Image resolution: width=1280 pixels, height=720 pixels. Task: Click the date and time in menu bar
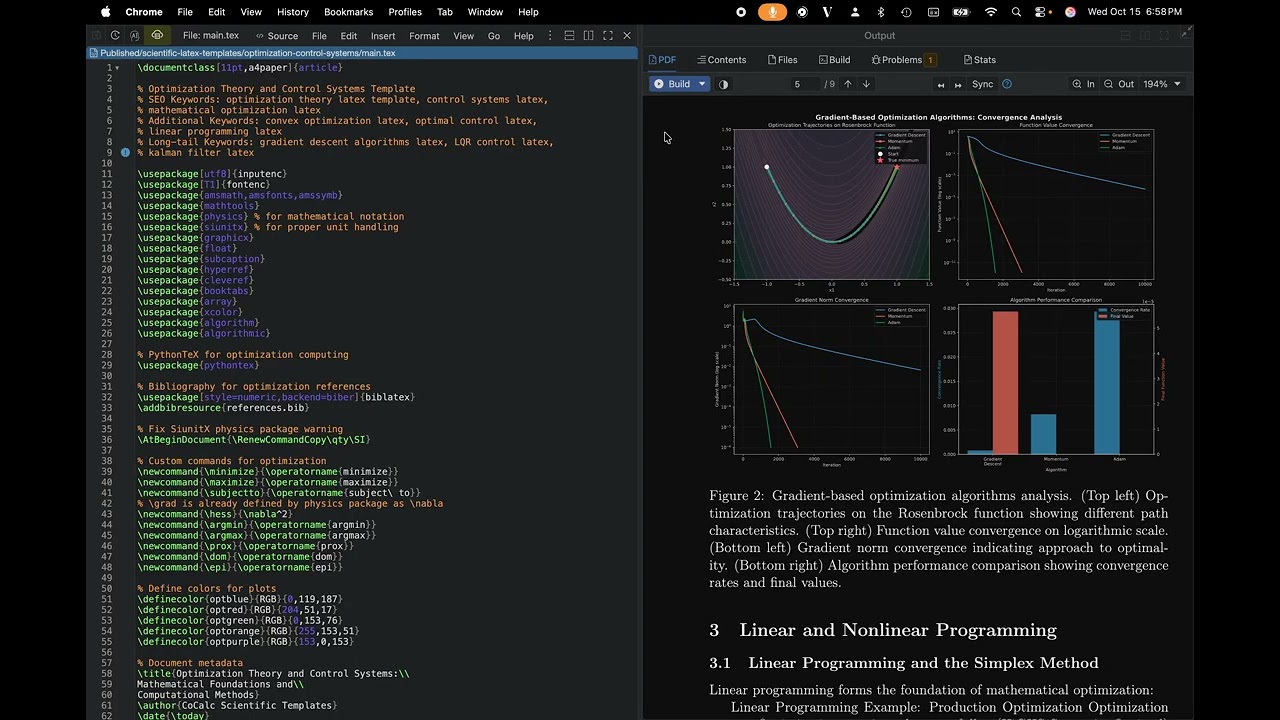point(1135,12)
